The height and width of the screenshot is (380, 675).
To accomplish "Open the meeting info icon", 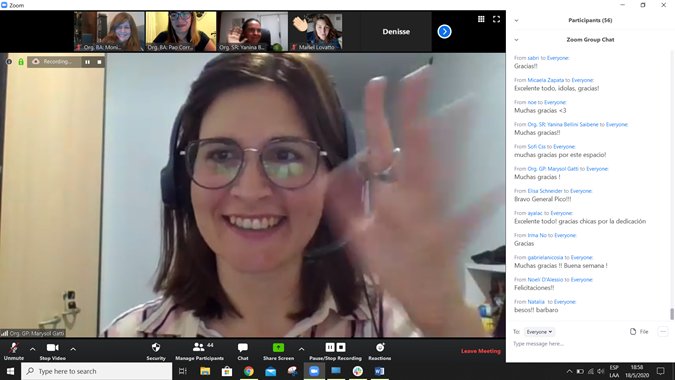I will (9, 62).
